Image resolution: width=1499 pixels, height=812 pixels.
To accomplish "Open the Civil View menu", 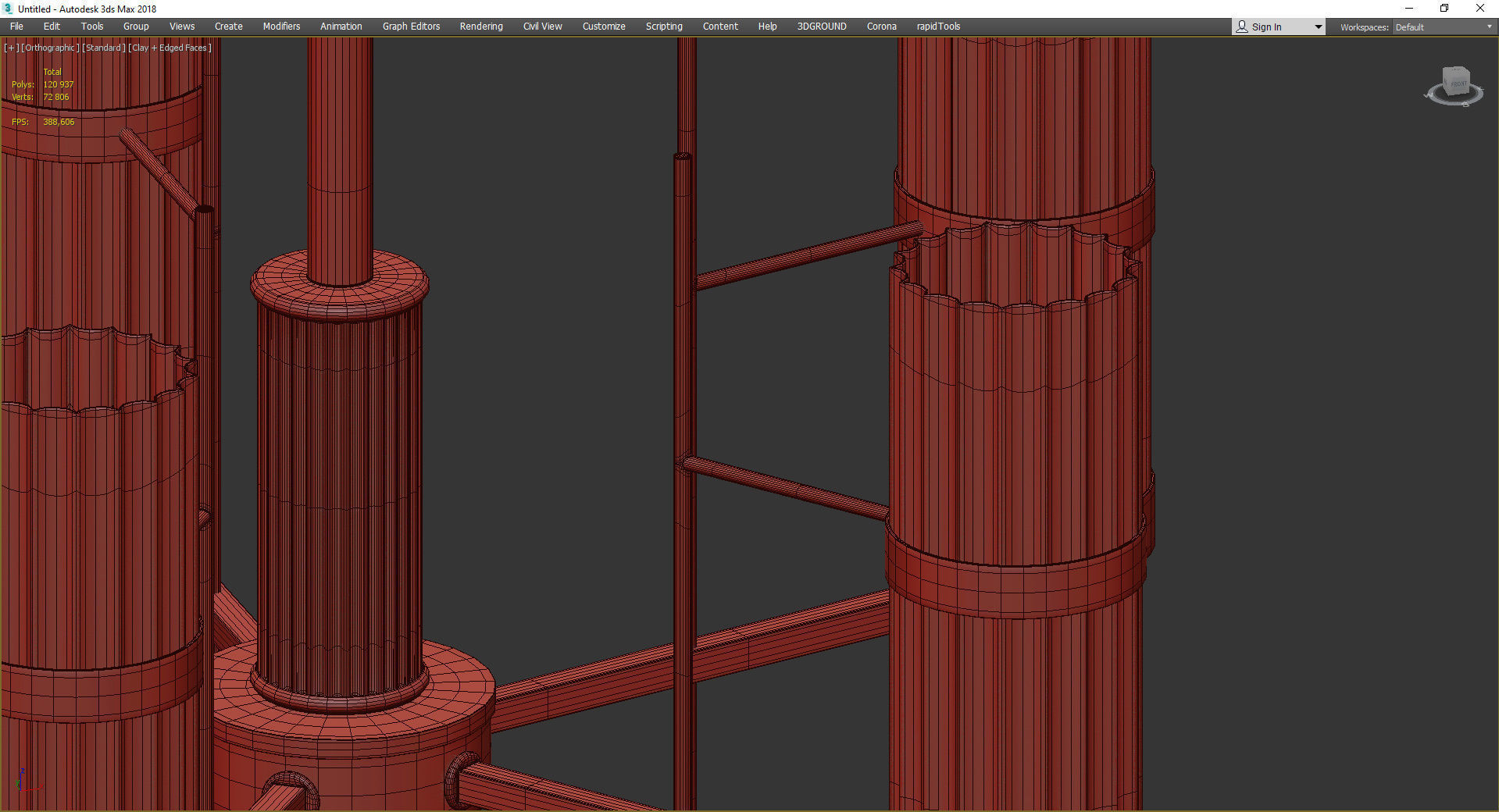I will (543, 27).
